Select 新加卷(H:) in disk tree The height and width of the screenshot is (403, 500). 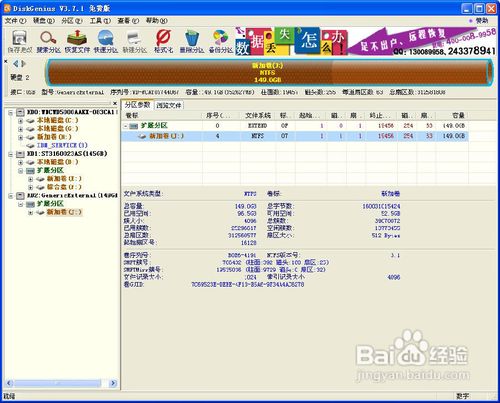[54, 137]
